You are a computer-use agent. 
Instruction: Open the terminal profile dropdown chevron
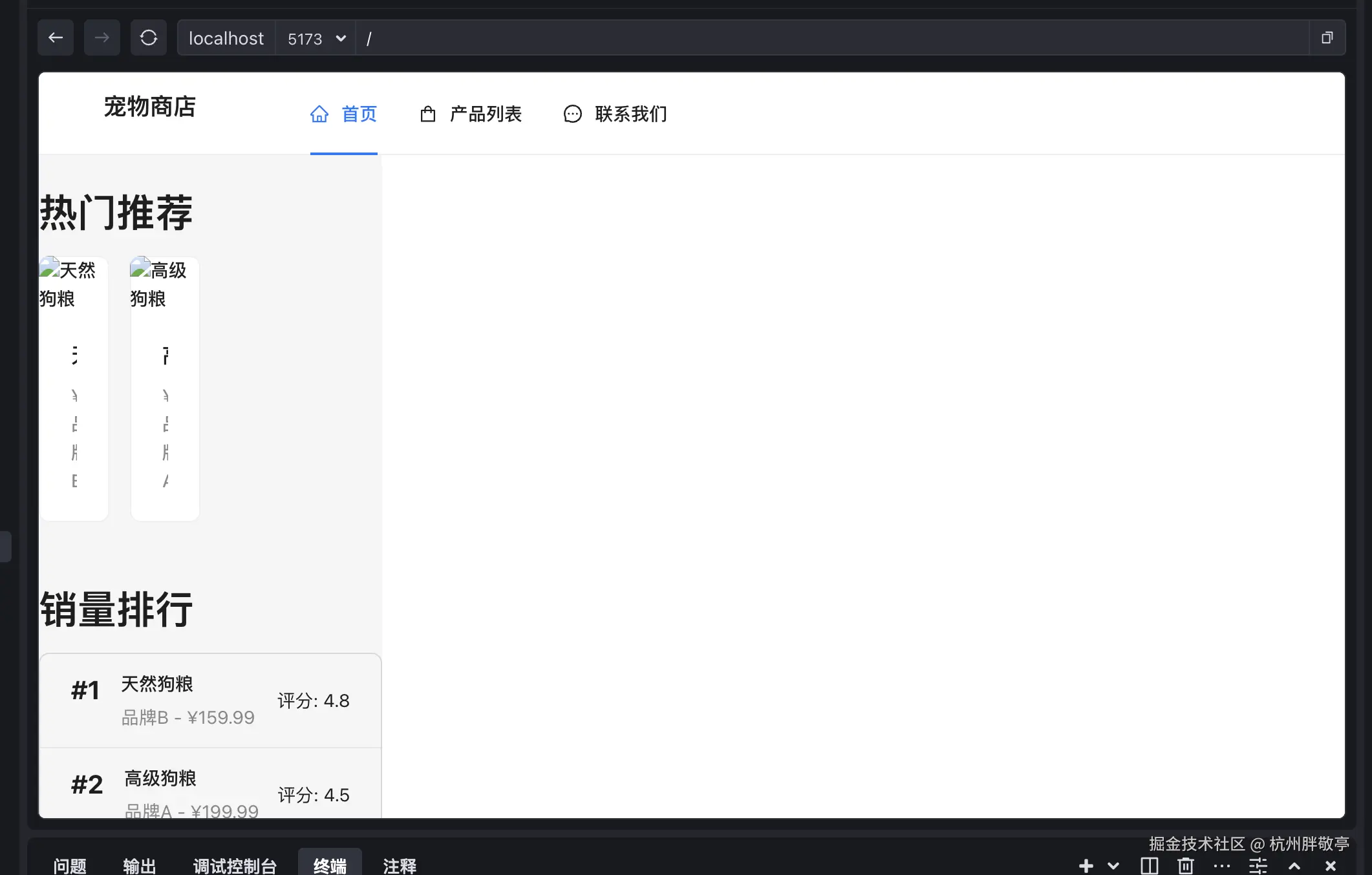pos(1112,866)
